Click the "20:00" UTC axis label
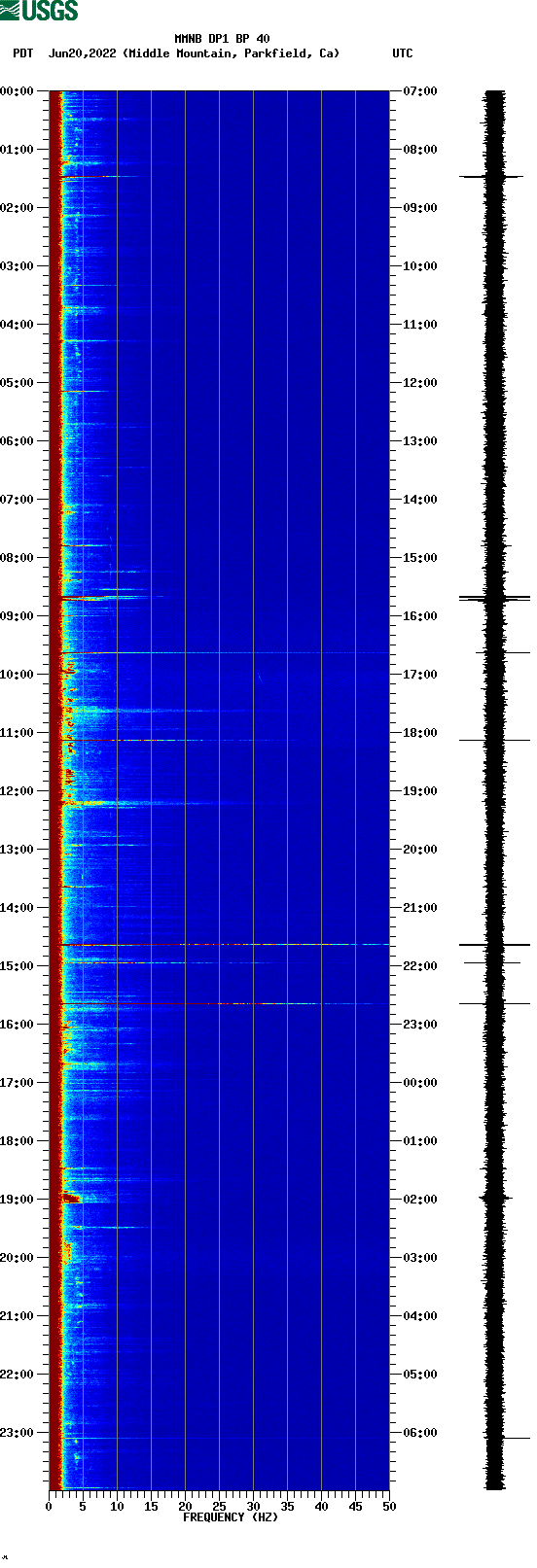The height and width of the screenshot is (1568, 537). [420, 850]
